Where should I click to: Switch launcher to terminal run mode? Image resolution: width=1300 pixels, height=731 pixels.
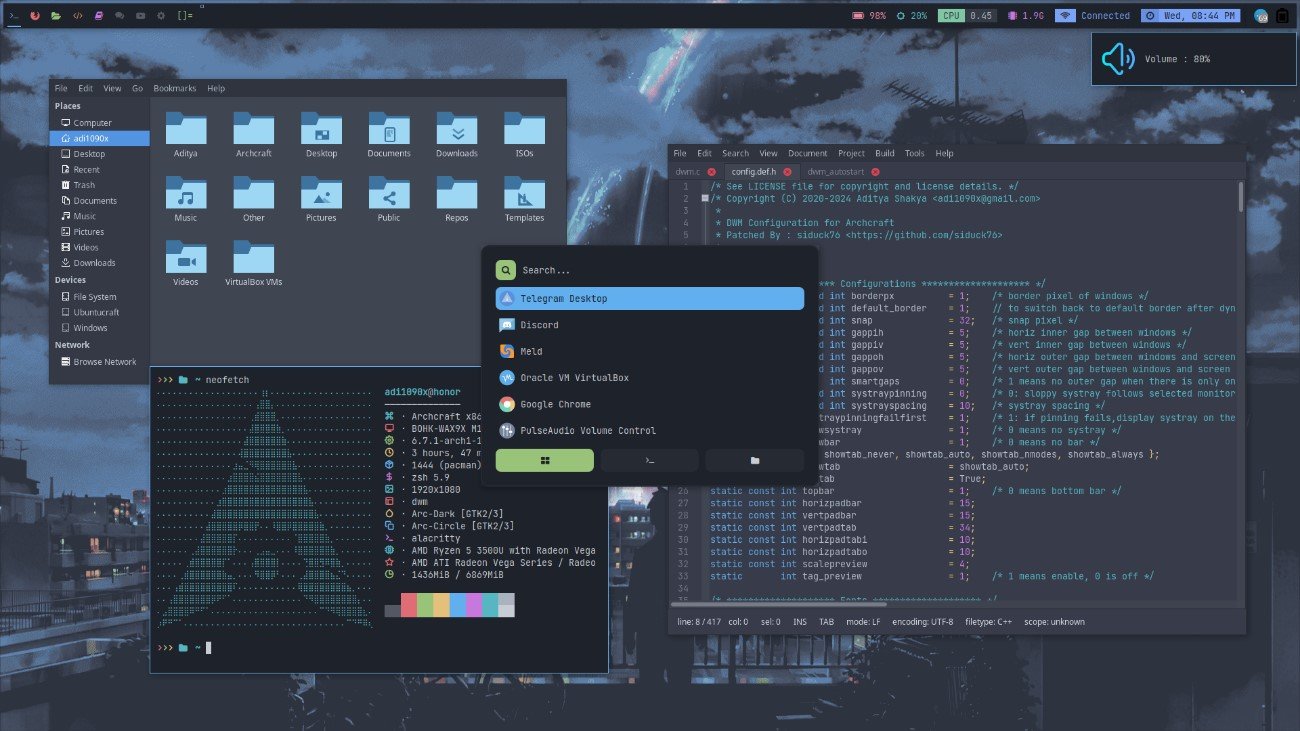[x=650, y=460]
